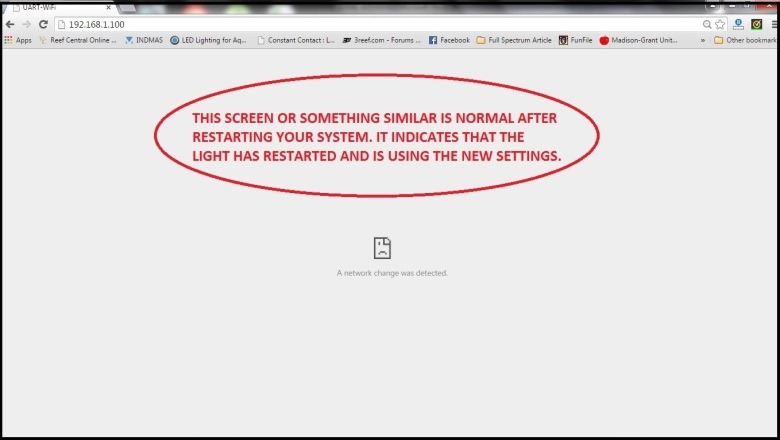Click the address bar showing 192.168.1.100
Screen dimensions: 780x440
tap(378, 24)
